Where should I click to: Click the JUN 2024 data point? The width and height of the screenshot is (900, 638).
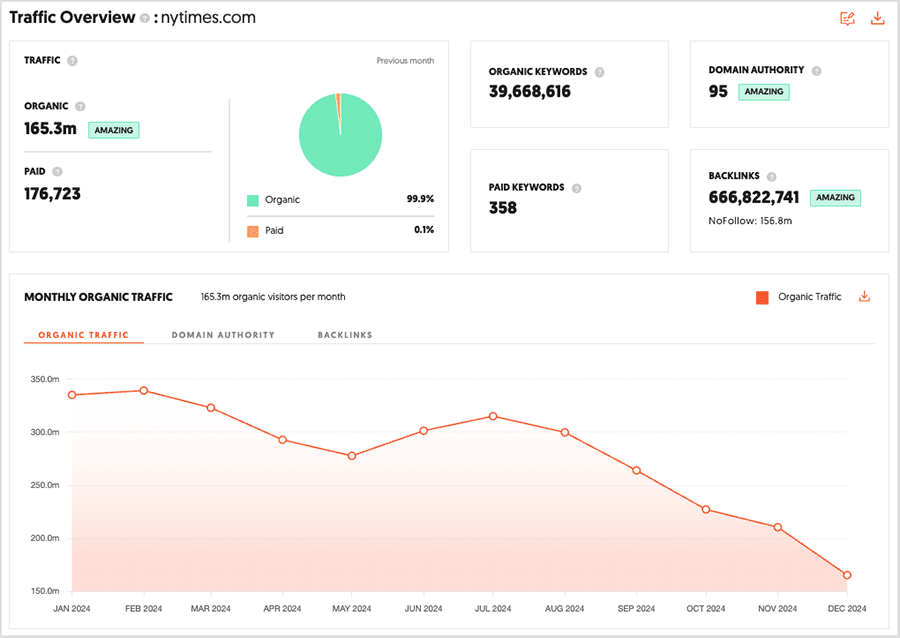click(x=424, y=430)
